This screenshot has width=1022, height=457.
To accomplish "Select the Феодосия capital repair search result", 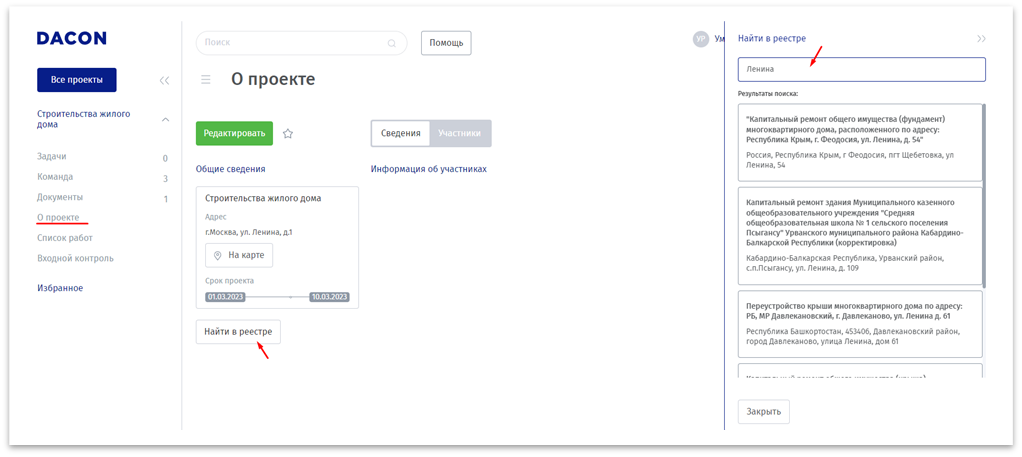I will coord(860,142).
